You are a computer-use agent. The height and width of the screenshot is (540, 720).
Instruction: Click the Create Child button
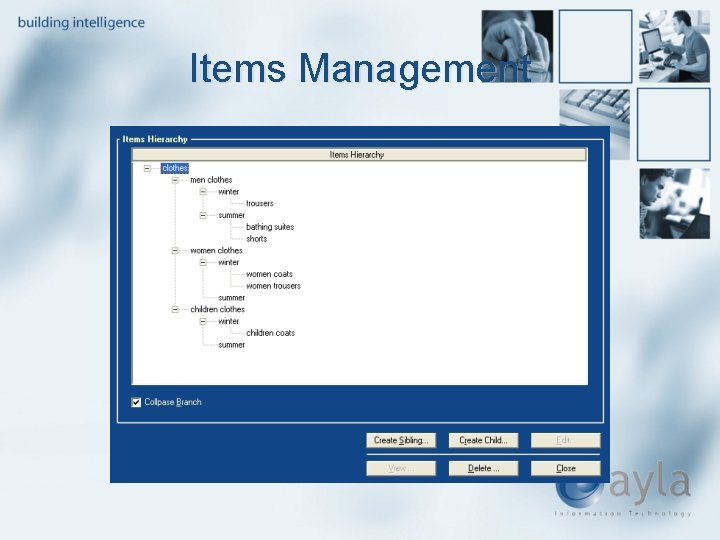tap(484, 440)
